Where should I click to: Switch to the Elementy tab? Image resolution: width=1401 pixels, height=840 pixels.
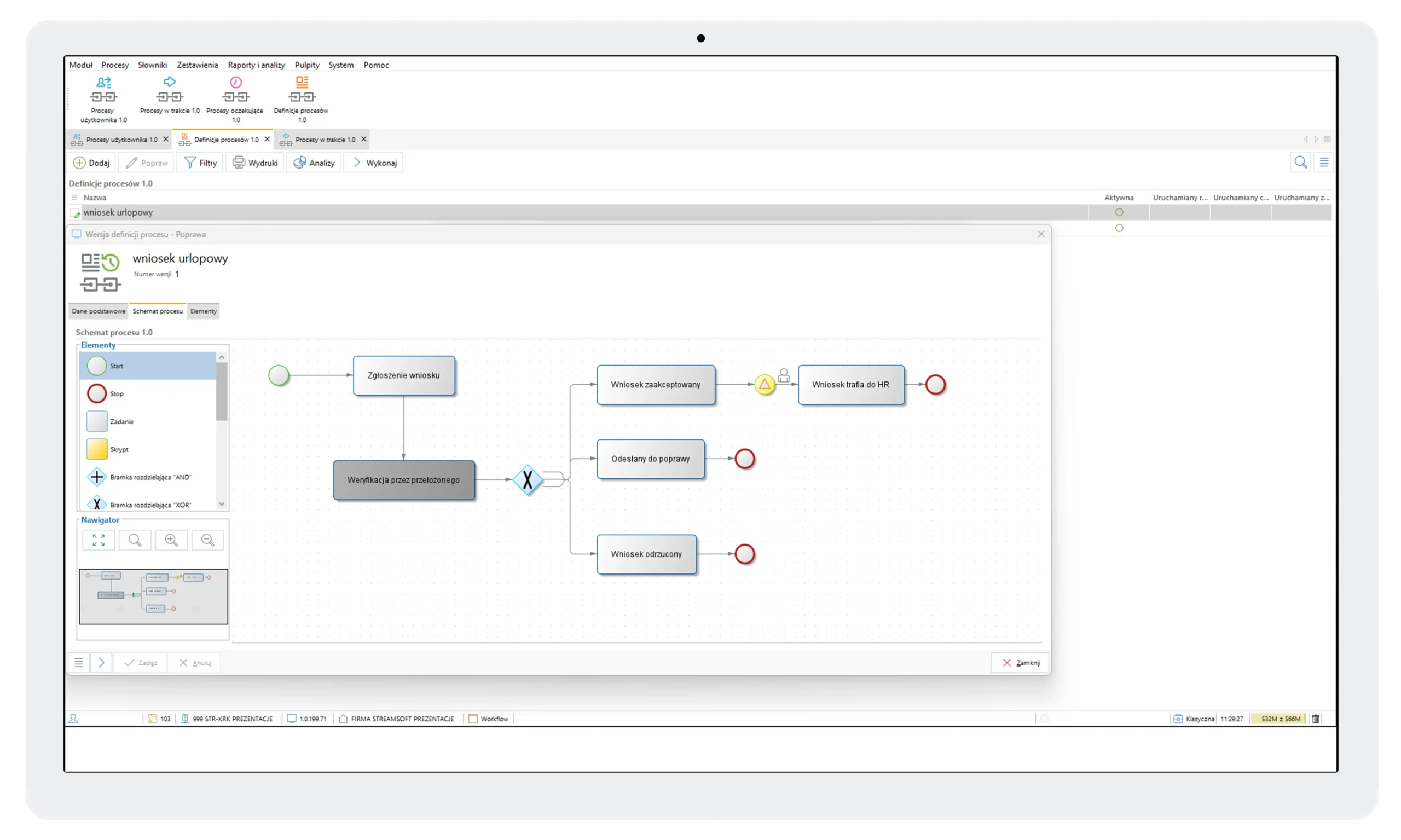click(x=203, y=311)
